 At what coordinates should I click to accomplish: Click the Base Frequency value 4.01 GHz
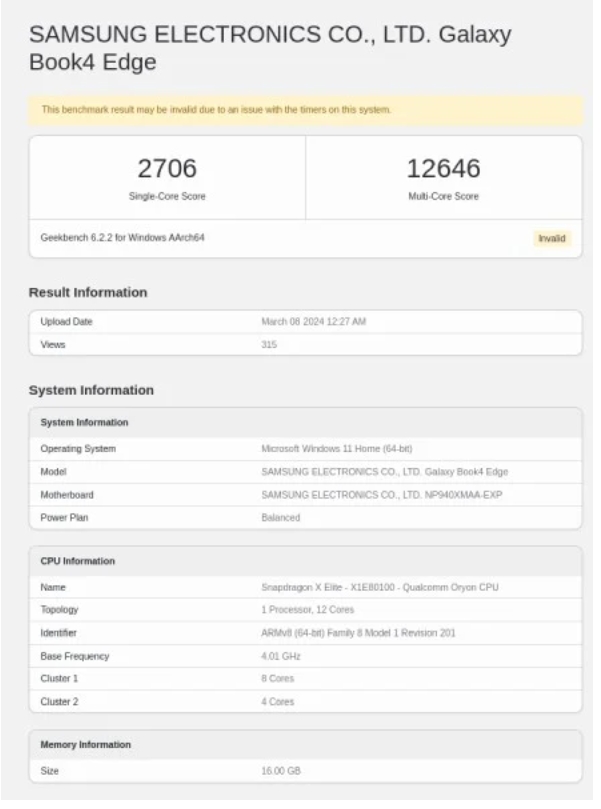click(x=280, y=657)
